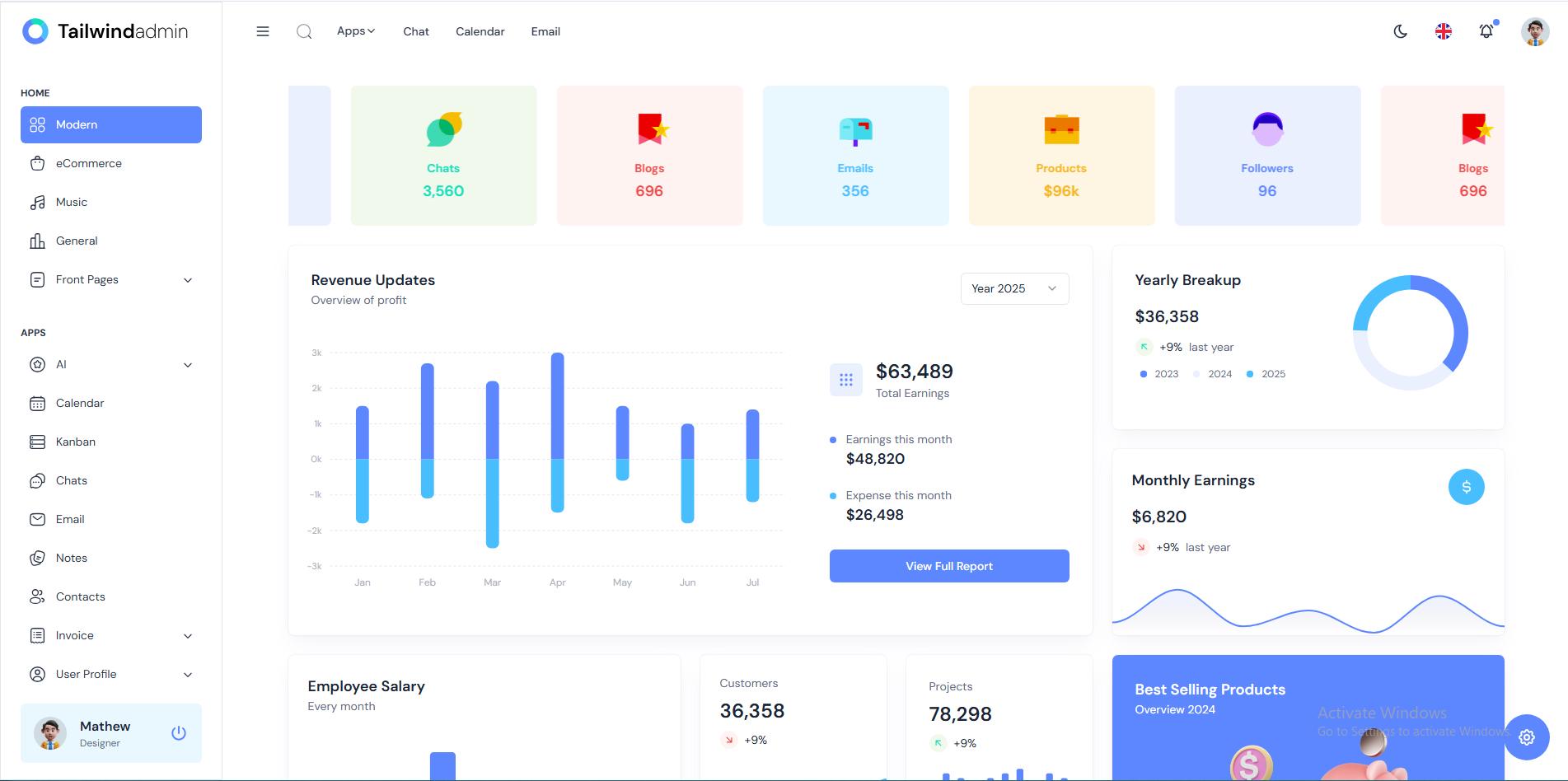1568x781 pixels.
Task: Click the hamburger menu icon to collapse sidebar
Action: (263, 31)
